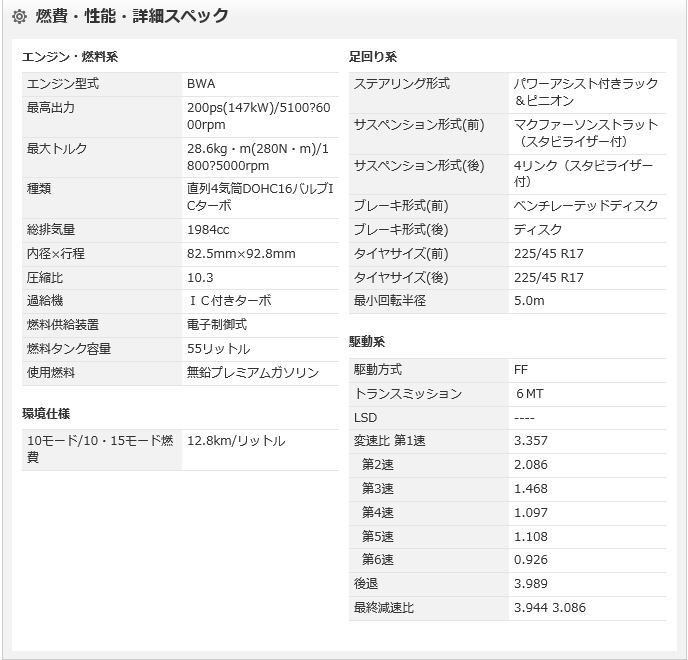Select the final ratio 3.944 3.086
The height and width of the screenshot is (660, 688).
pos(550,608)
